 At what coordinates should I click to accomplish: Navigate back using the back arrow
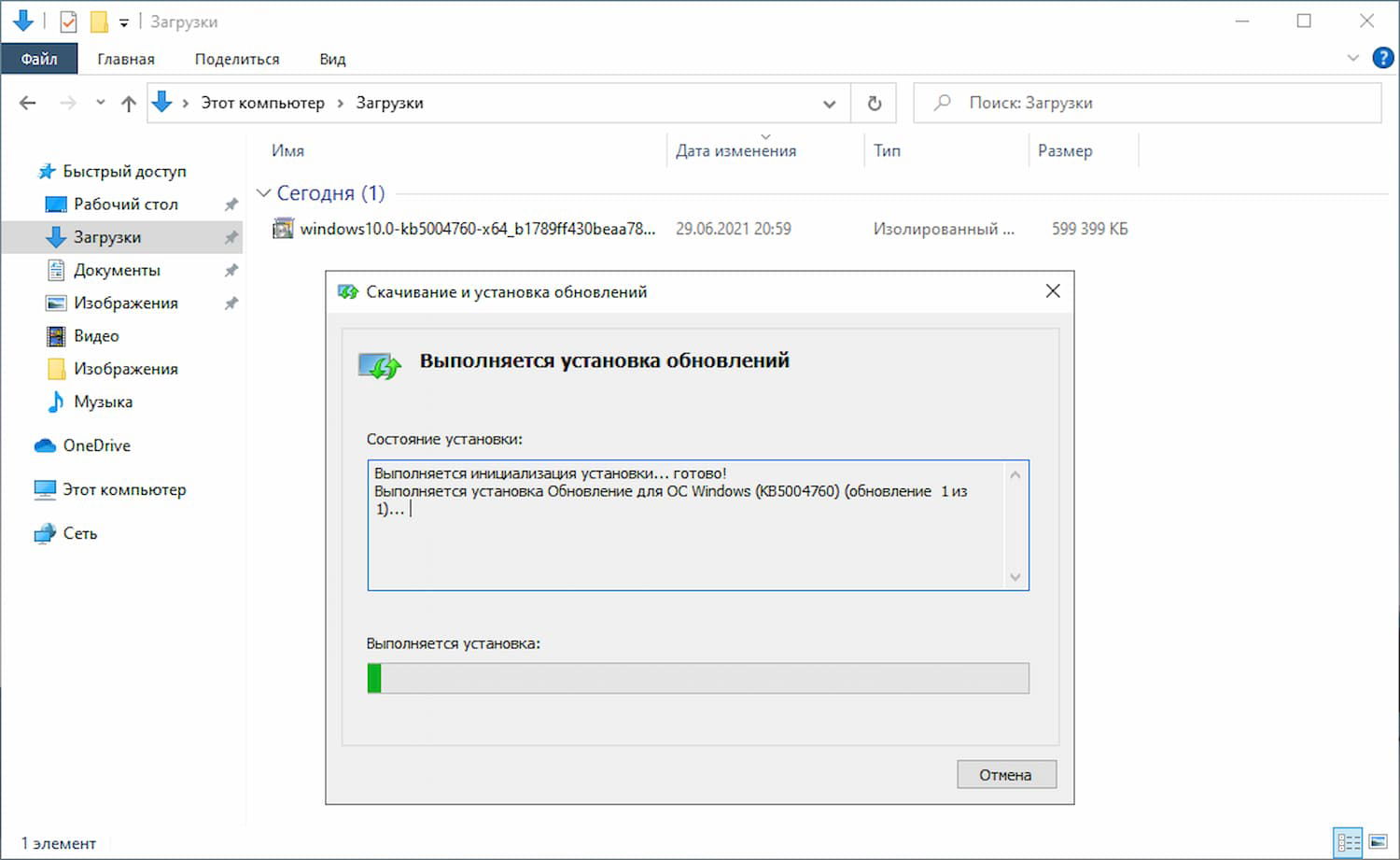27,103
